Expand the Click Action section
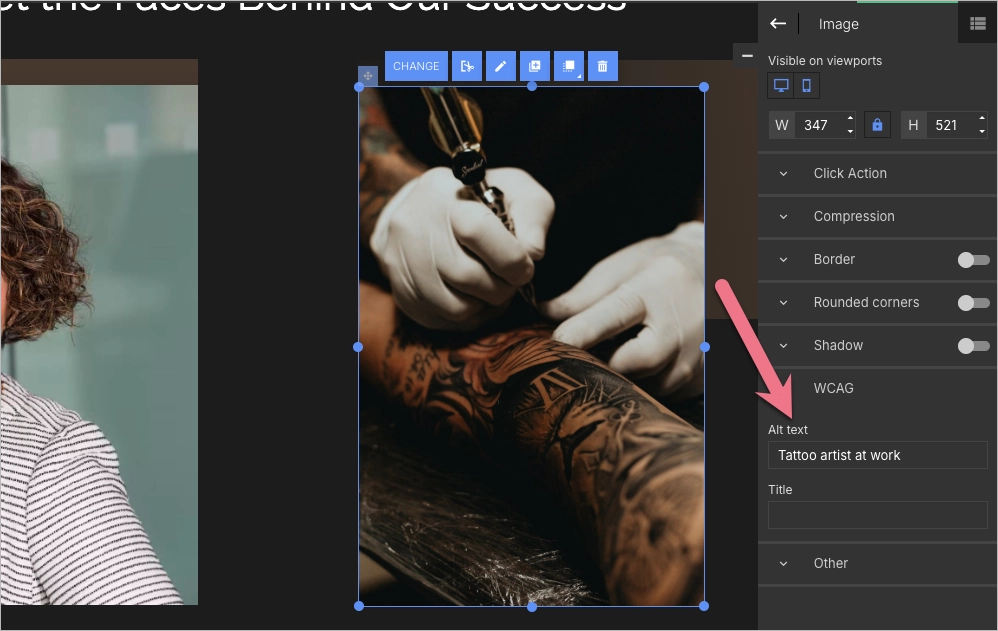 click(x=850, y=173)
